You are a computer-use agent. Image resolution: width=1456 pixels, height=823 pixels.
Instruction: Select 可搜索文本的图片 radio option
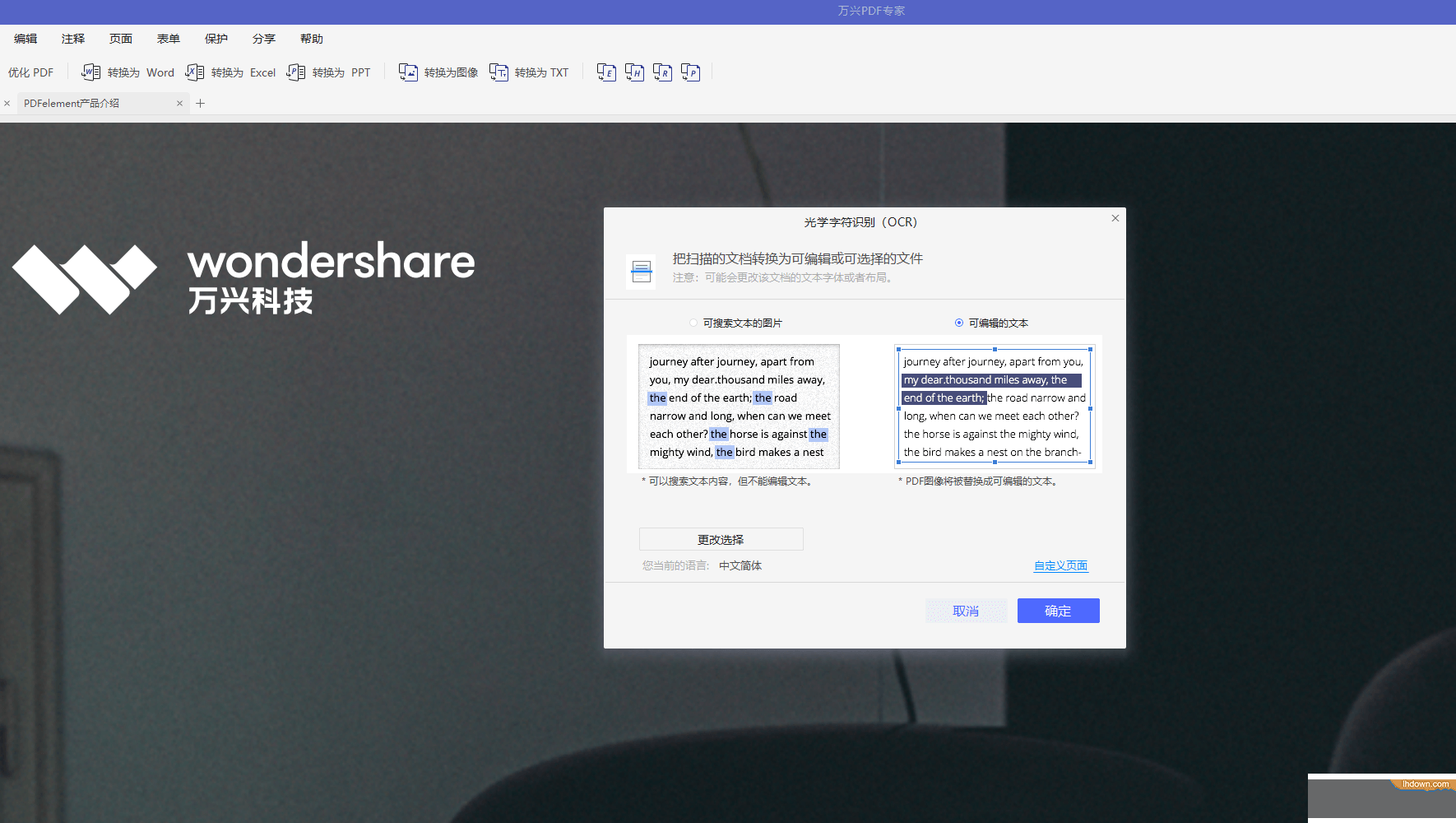point(693,323)
